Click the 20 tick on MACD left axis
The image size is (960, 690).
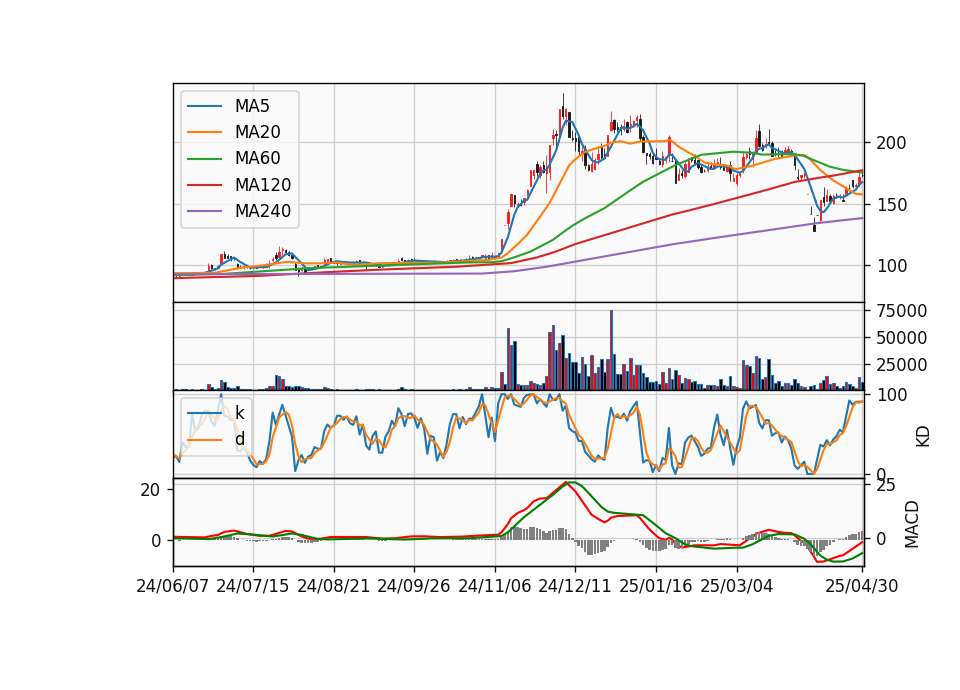pos(151,490)
